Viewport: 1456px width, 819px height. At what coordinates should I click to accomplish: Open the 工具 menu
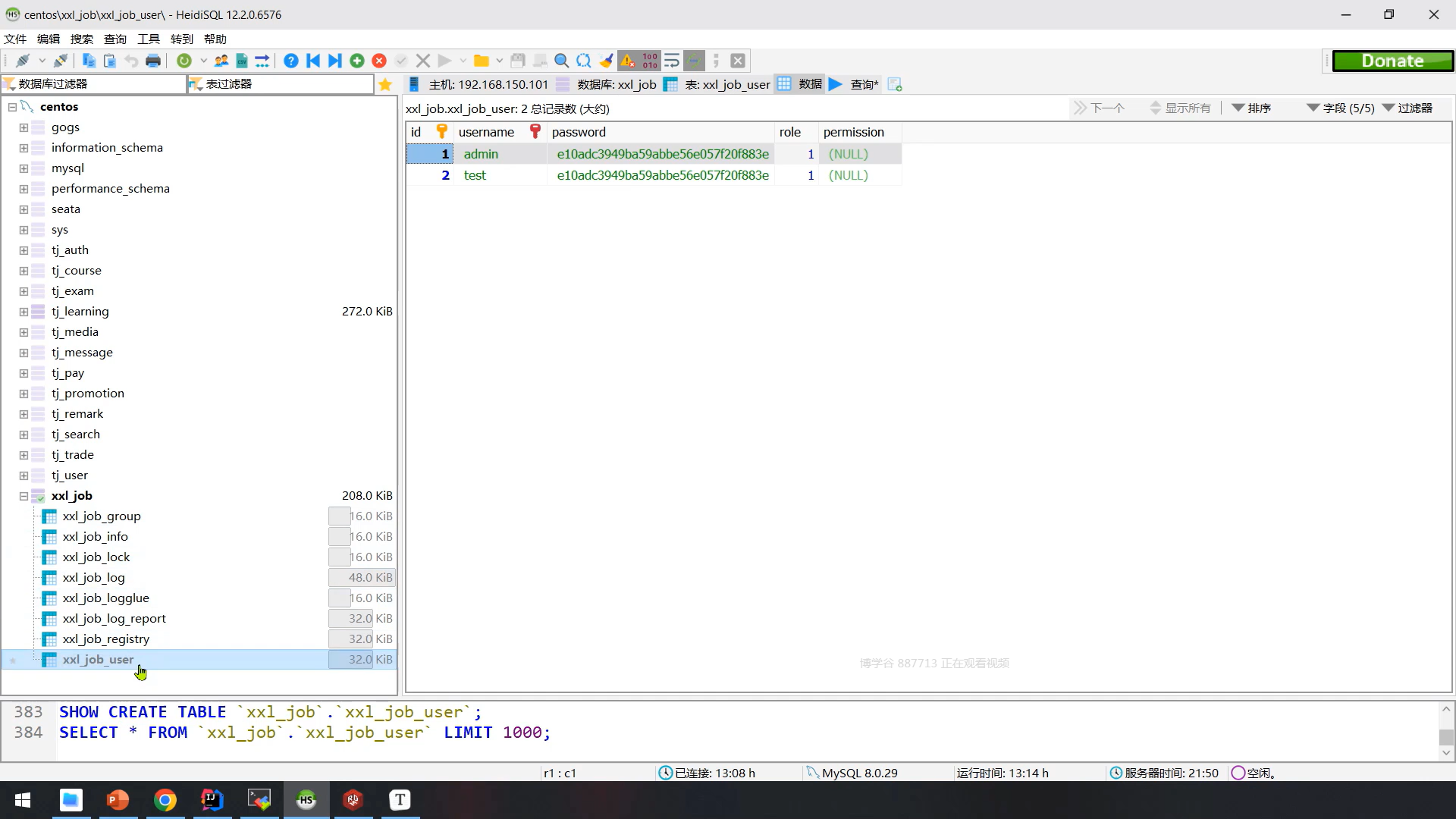tap(148, 39)
